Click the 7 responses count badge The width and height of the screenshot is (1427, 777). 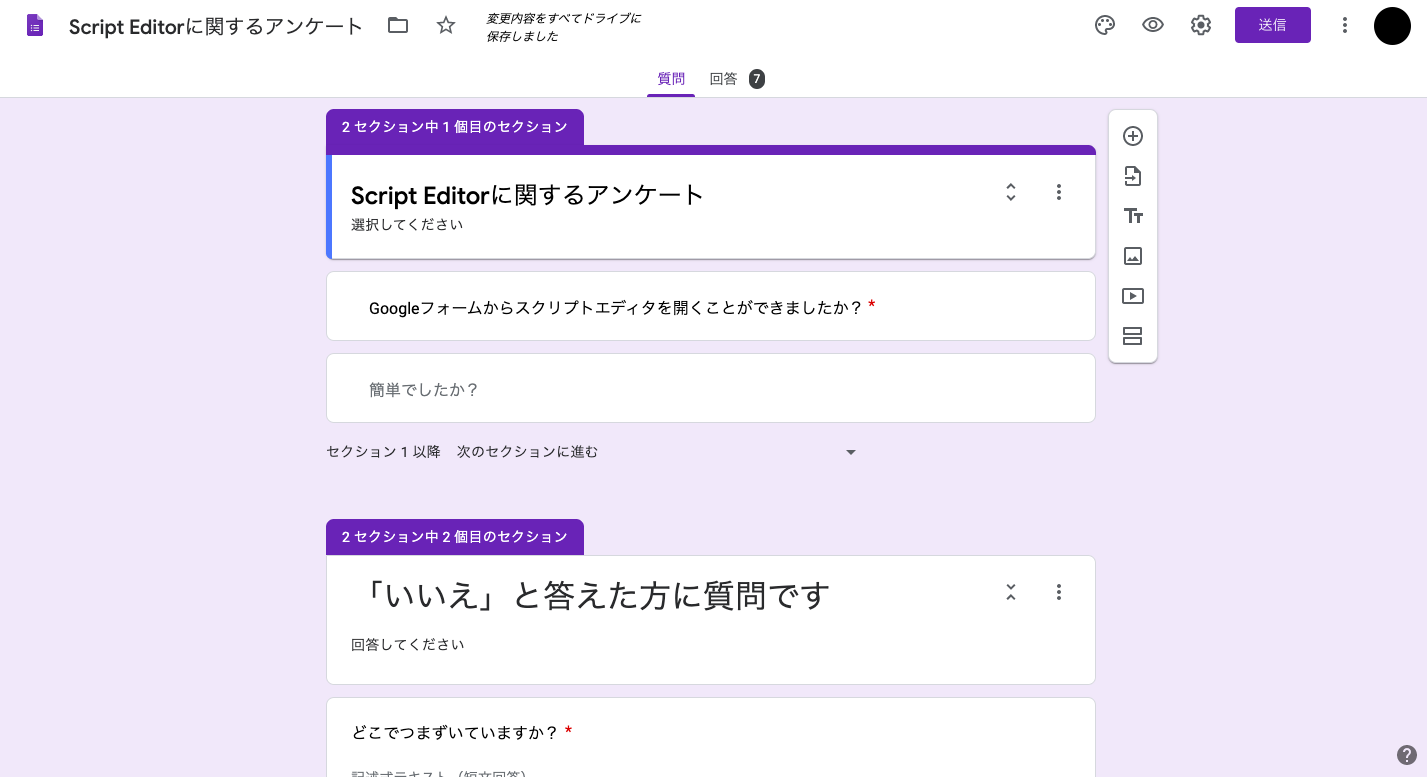(x=757, y=79)
